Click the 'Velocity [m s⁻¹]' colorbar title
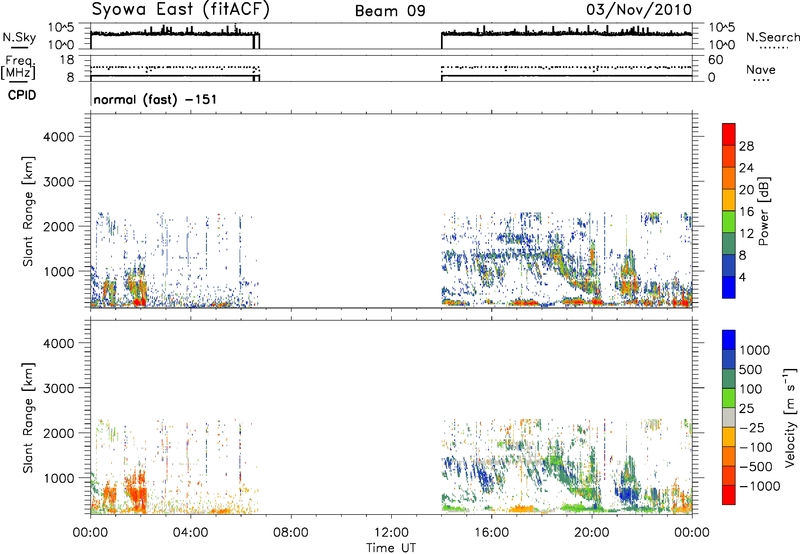This screenshot has height=554, width=800. pyautogui.click(x=790, y=418)
